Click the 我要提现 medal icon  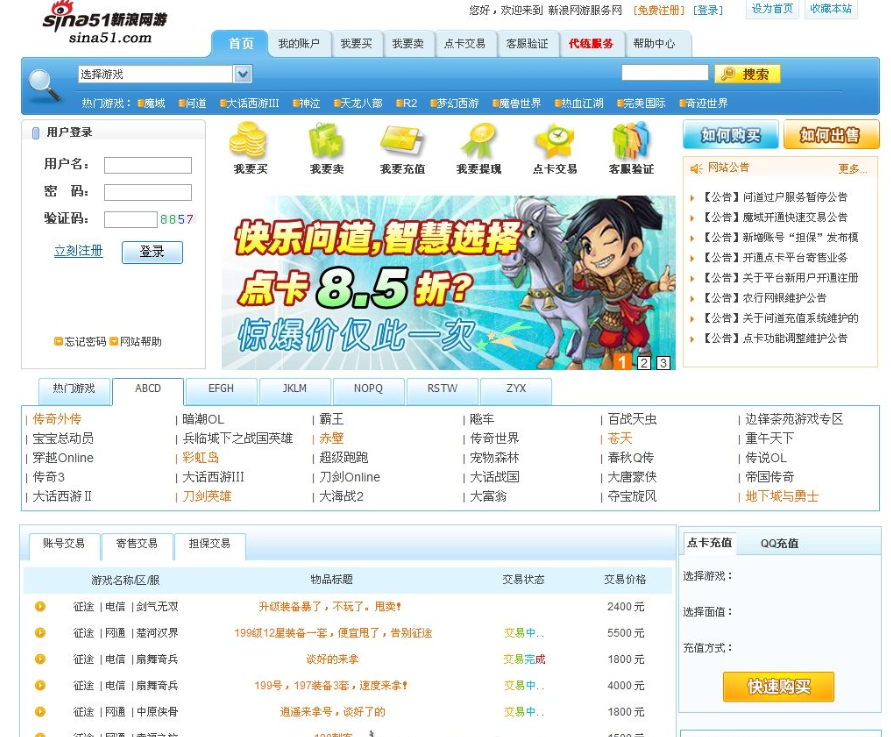tap(478, 140)
